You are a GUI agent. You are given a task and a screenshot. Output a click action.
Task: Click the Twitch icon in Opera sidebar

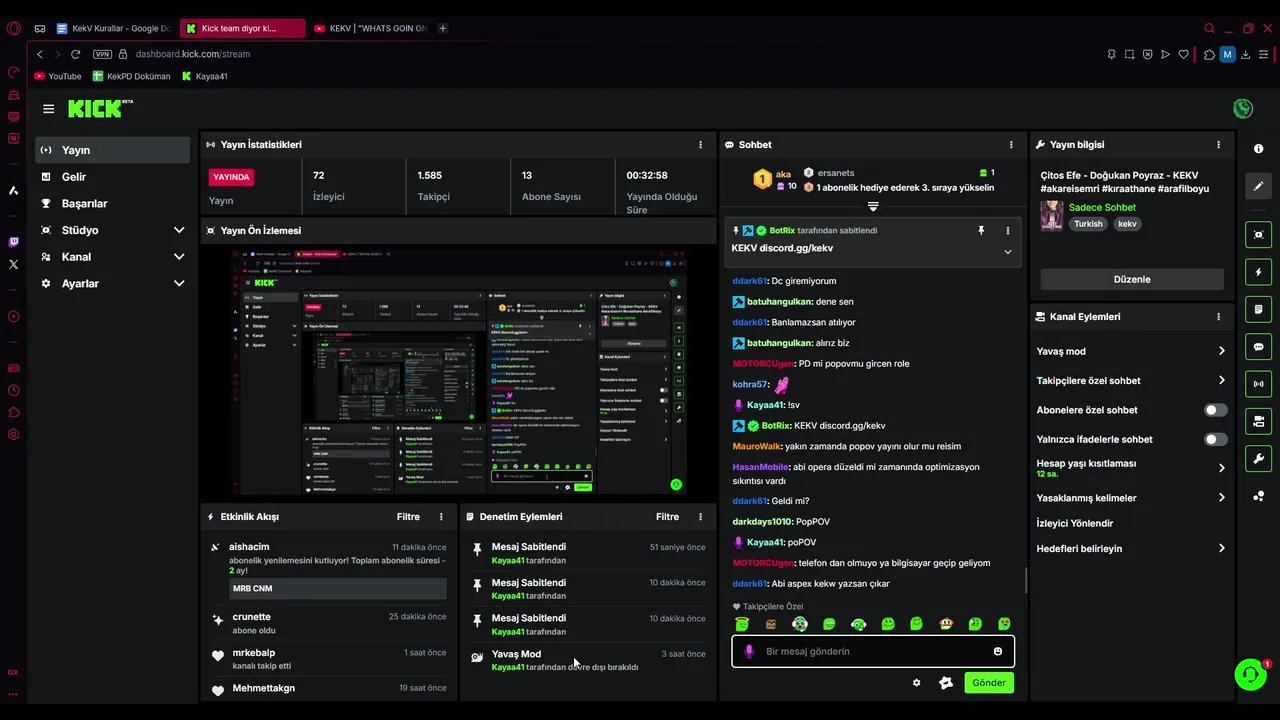[x=13, y=242]
